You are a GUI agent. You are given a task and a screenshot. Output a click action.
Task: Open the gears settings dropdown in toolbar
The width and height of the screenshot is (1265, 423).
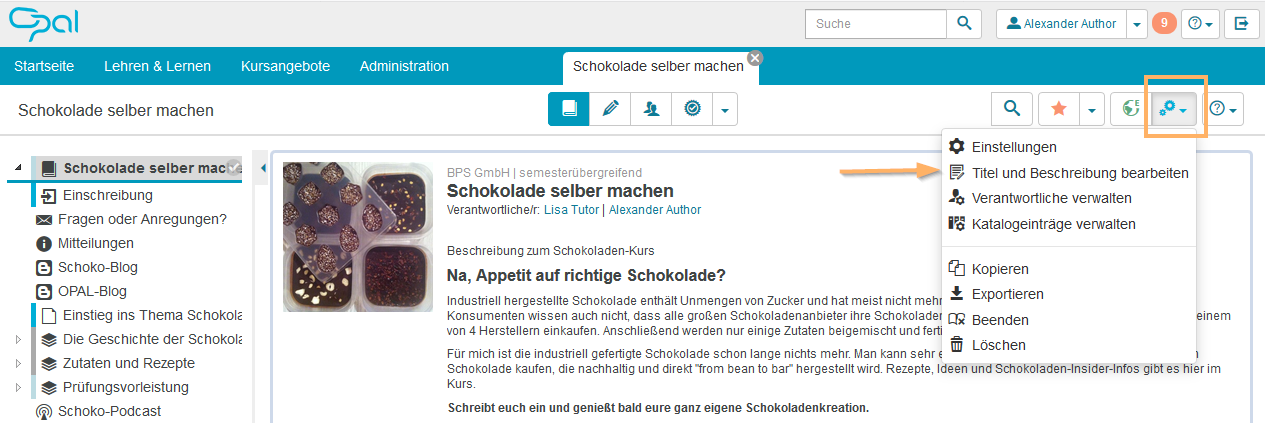click(x=1174, y=109)
